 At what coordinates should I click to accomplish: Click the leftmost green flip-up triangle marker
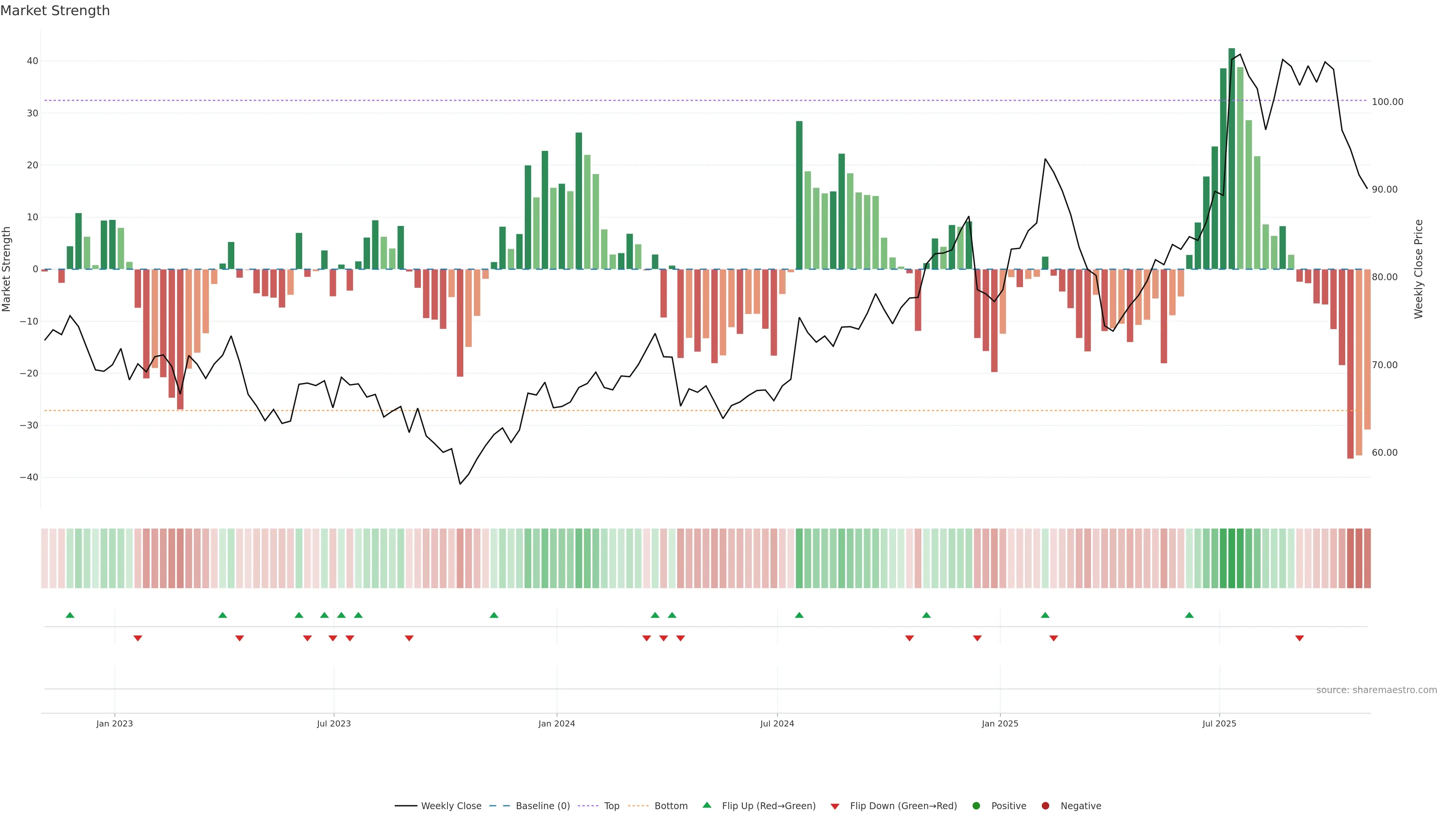70,615
